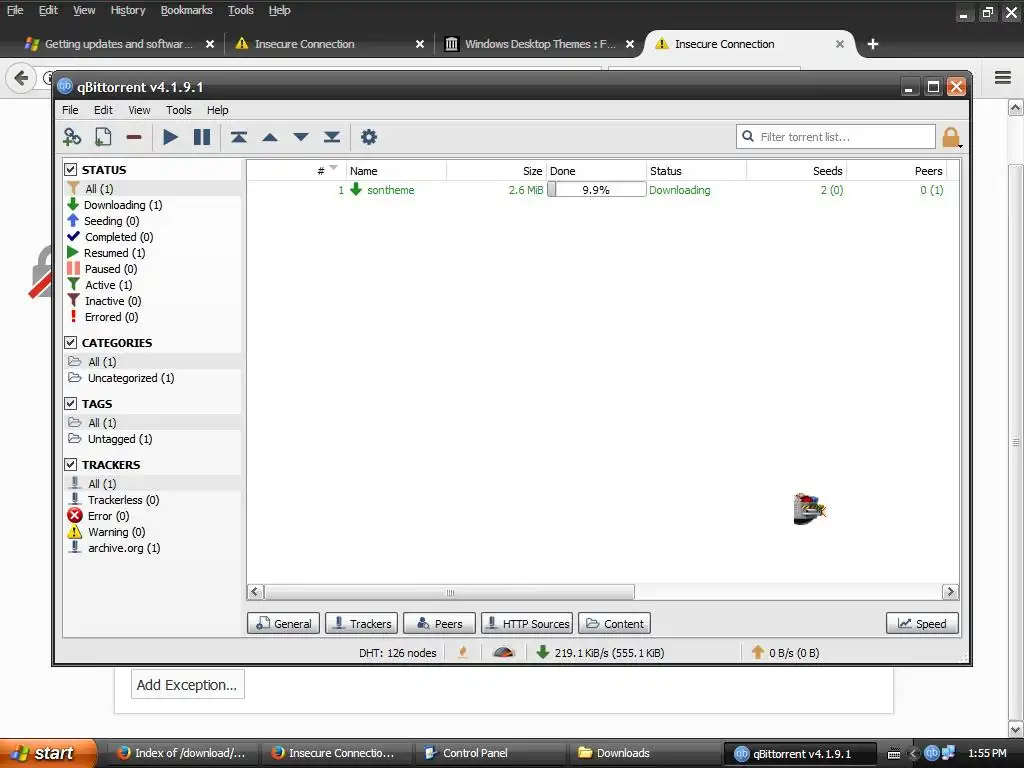This screenshot has width=1024, height=768.
Task: Move torrent to top of queue
Action: pyautogui.click(x=238, y=137)
